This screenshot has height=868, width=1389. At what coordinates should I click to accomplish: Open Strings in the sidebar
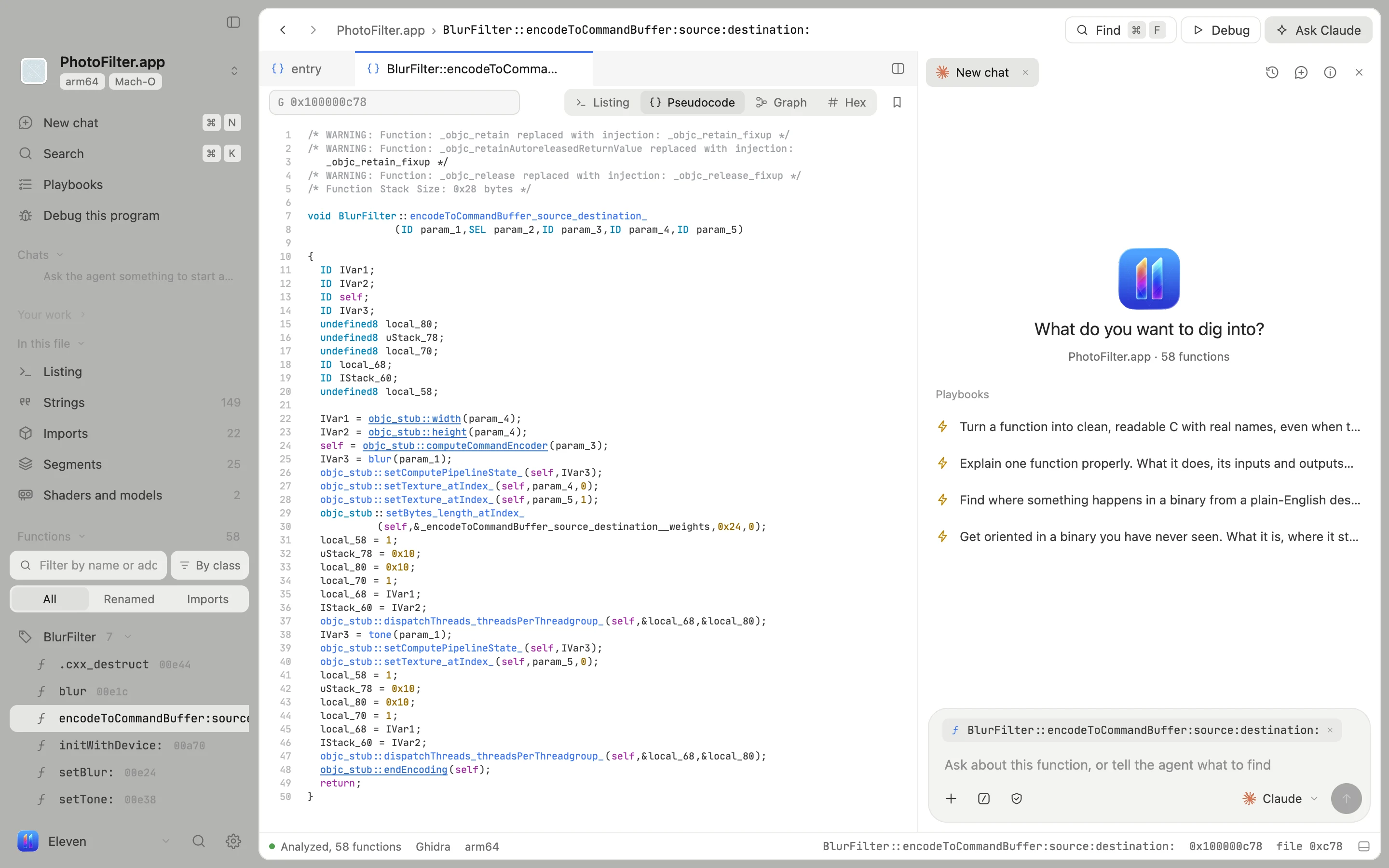(129, 403)
